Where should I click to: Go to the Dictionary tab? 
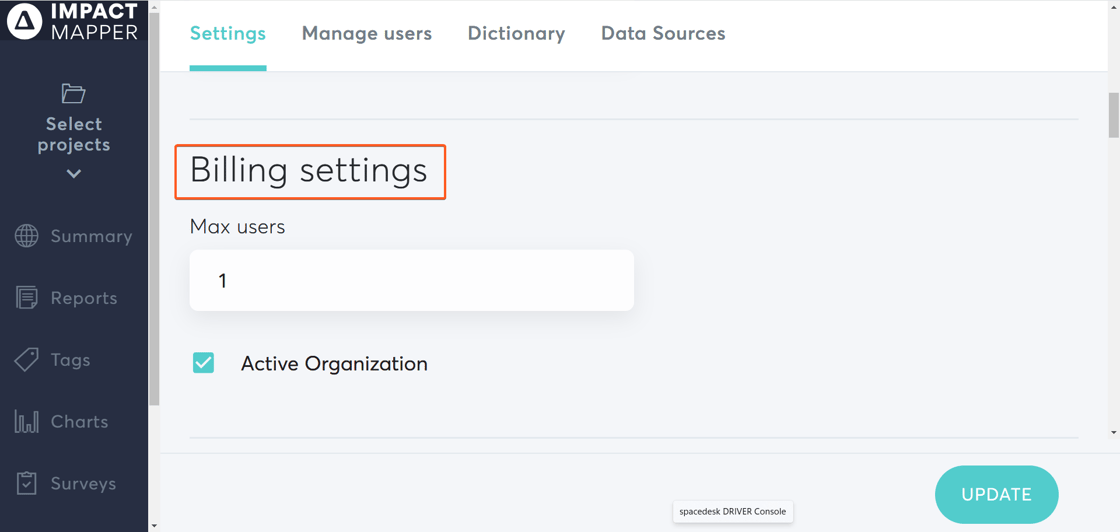tap(516, 34)
